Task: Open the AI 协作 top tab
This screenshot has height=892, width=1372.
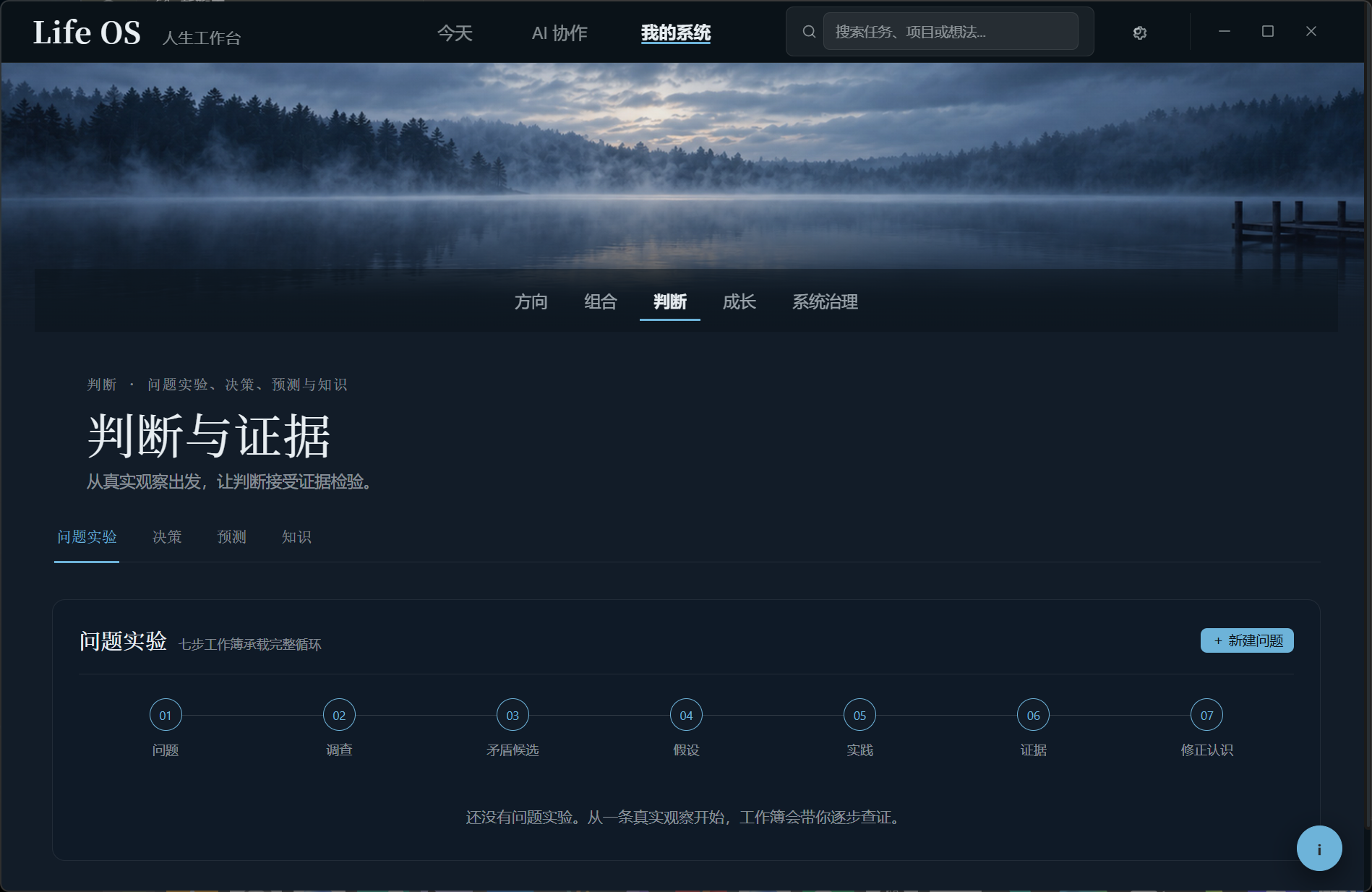Action: click(559, 33)
